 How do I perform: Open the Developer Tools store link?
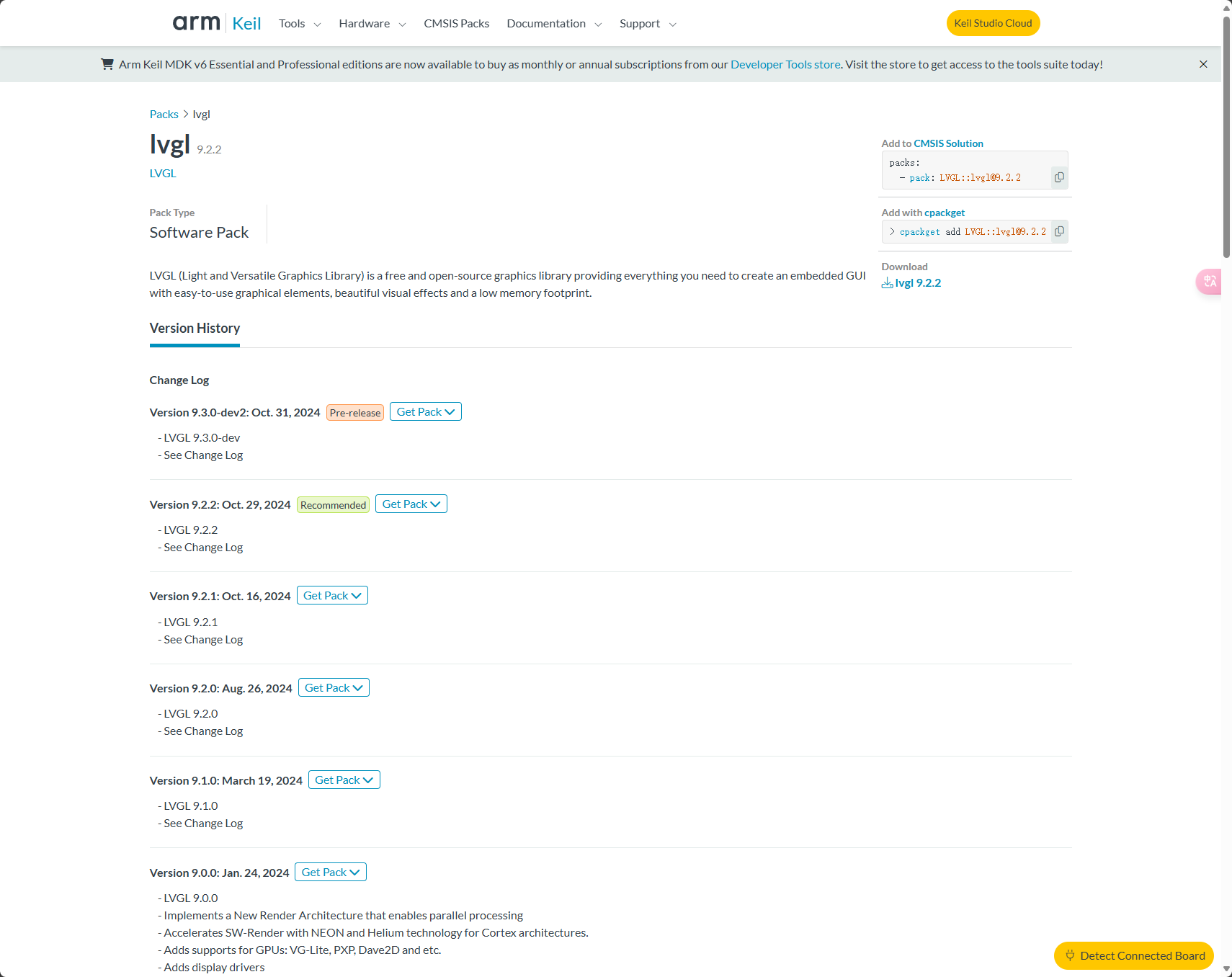tap(785, 64)
